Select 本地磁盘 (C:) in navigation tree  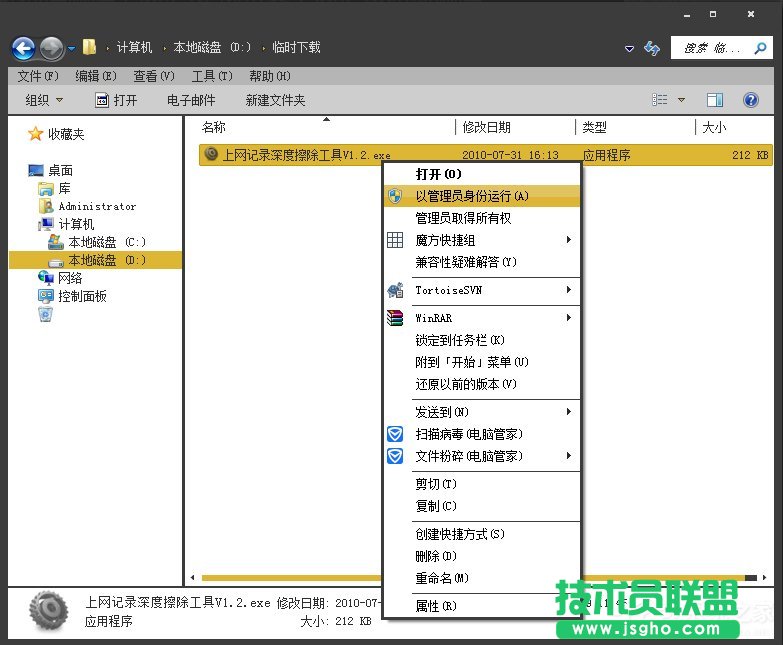coord(106,242)
